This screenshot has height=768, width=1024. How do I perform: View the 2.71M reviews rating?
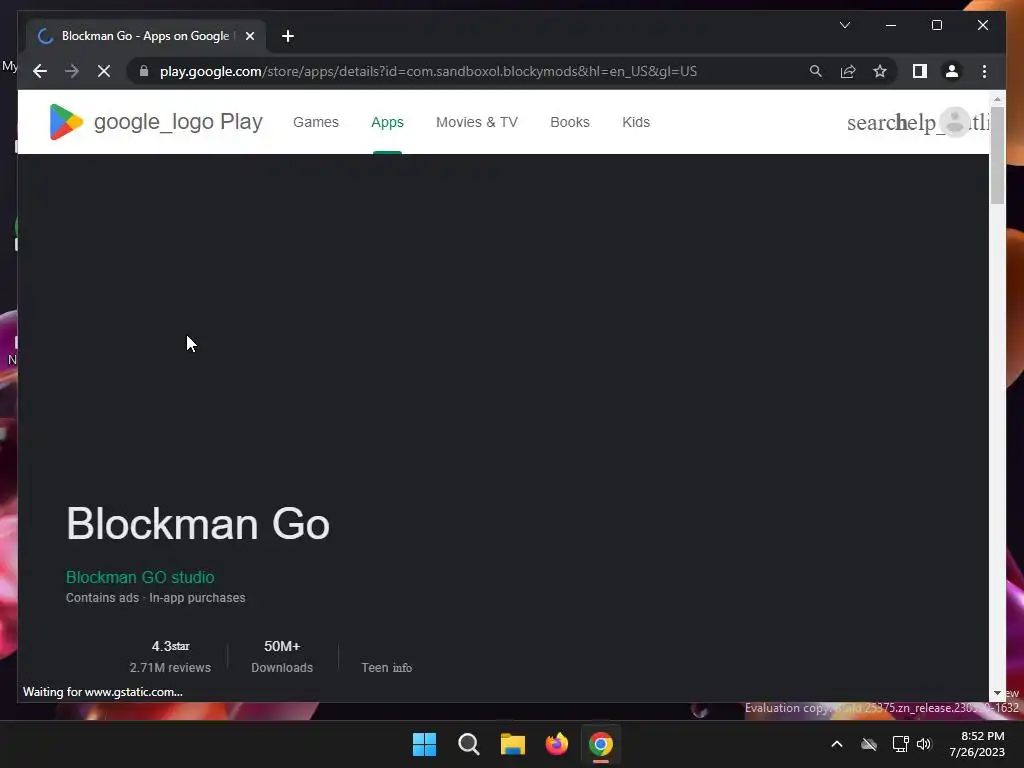tap(170, 656)
